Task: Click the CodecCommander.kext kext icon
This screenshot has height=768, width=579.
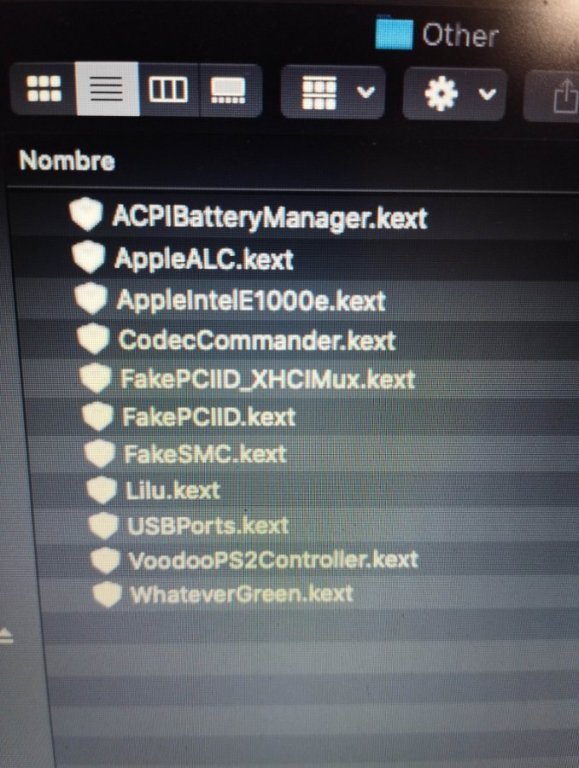Action: [x=93, y=338]
